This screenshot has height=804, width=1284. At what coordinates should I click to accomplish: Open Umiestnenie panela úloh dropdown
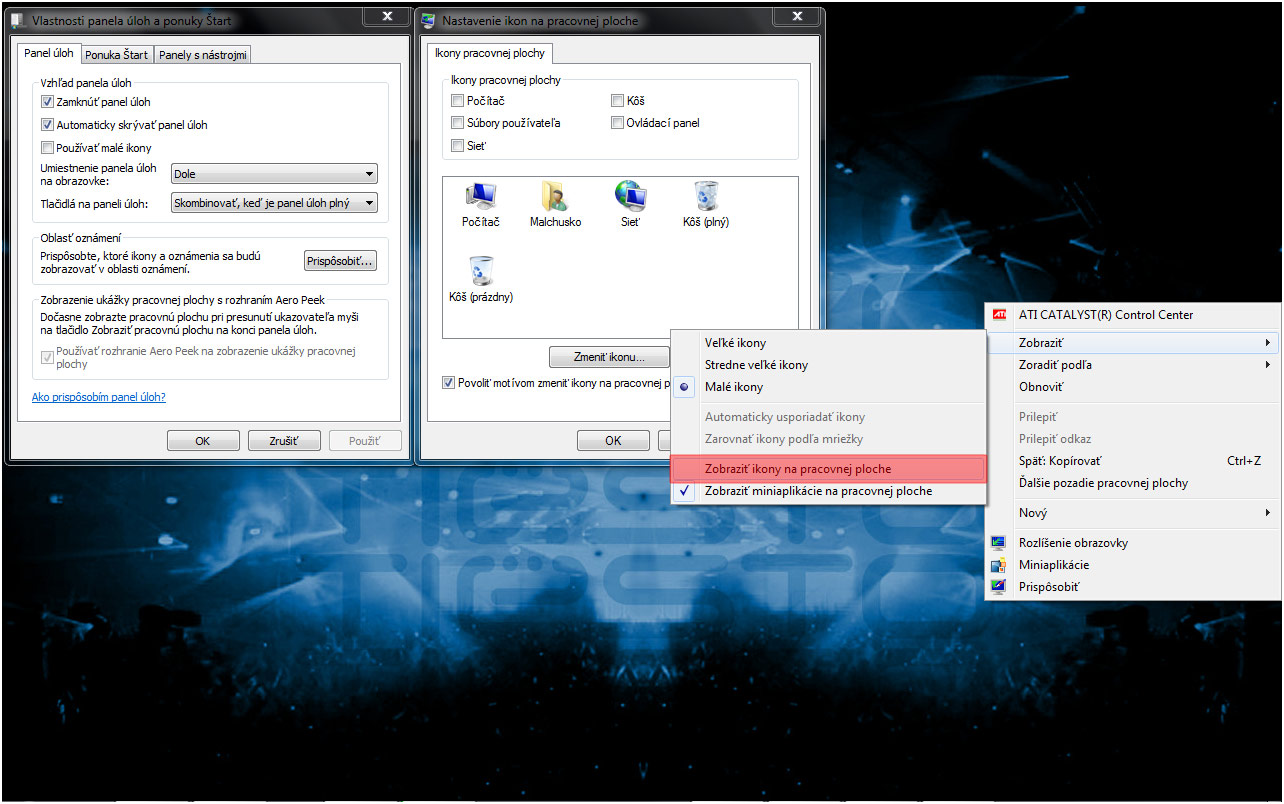point(274,174)
